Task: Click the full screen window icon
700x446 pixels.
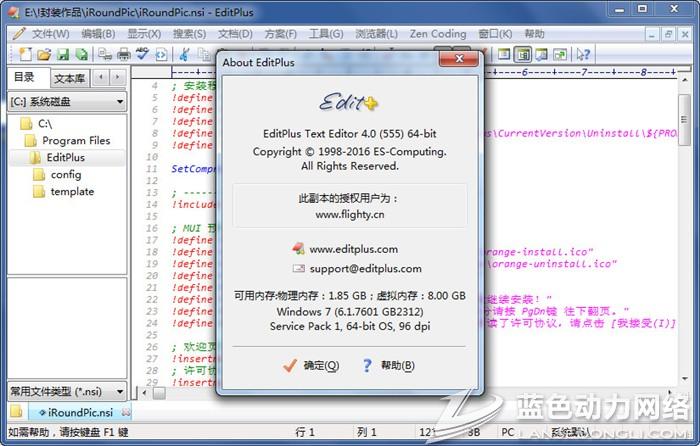Action: (504, 54)
